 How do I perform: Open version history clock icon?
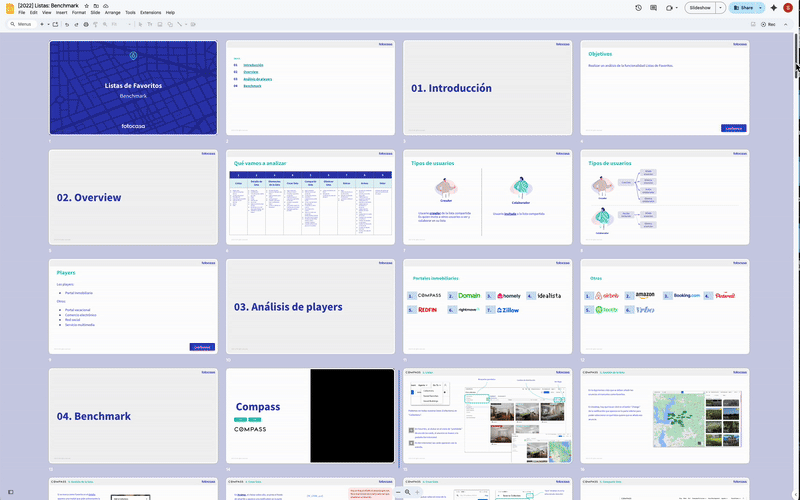click(x=639, y=7)
